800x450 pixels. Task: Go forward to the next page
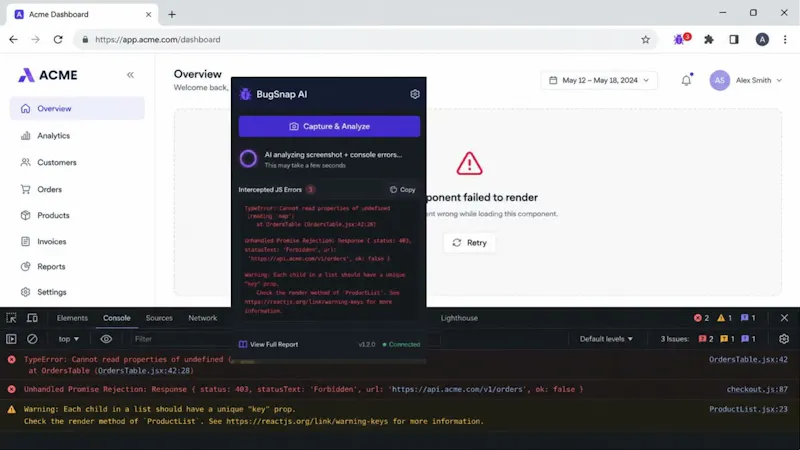(35, 39)
